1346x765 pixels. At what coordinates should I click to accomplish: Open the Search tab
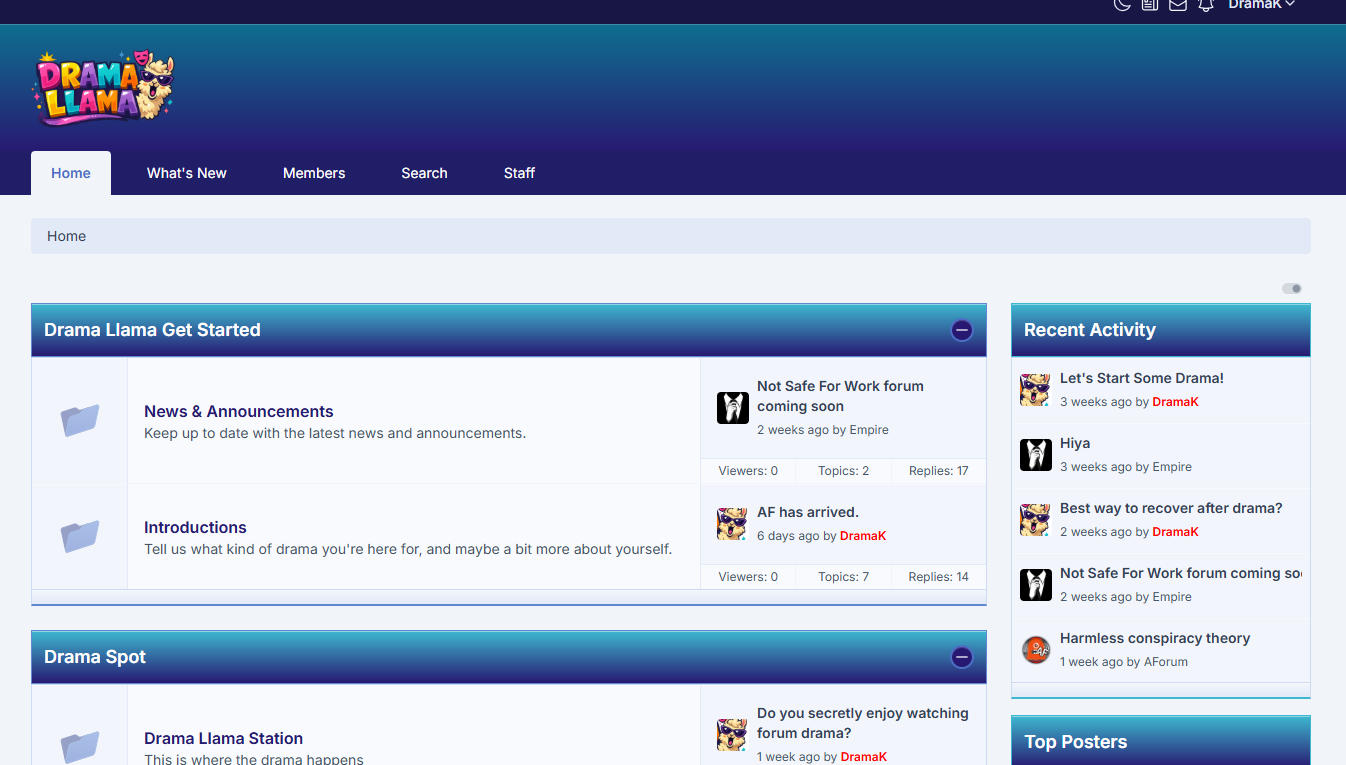tap(424, 173)
